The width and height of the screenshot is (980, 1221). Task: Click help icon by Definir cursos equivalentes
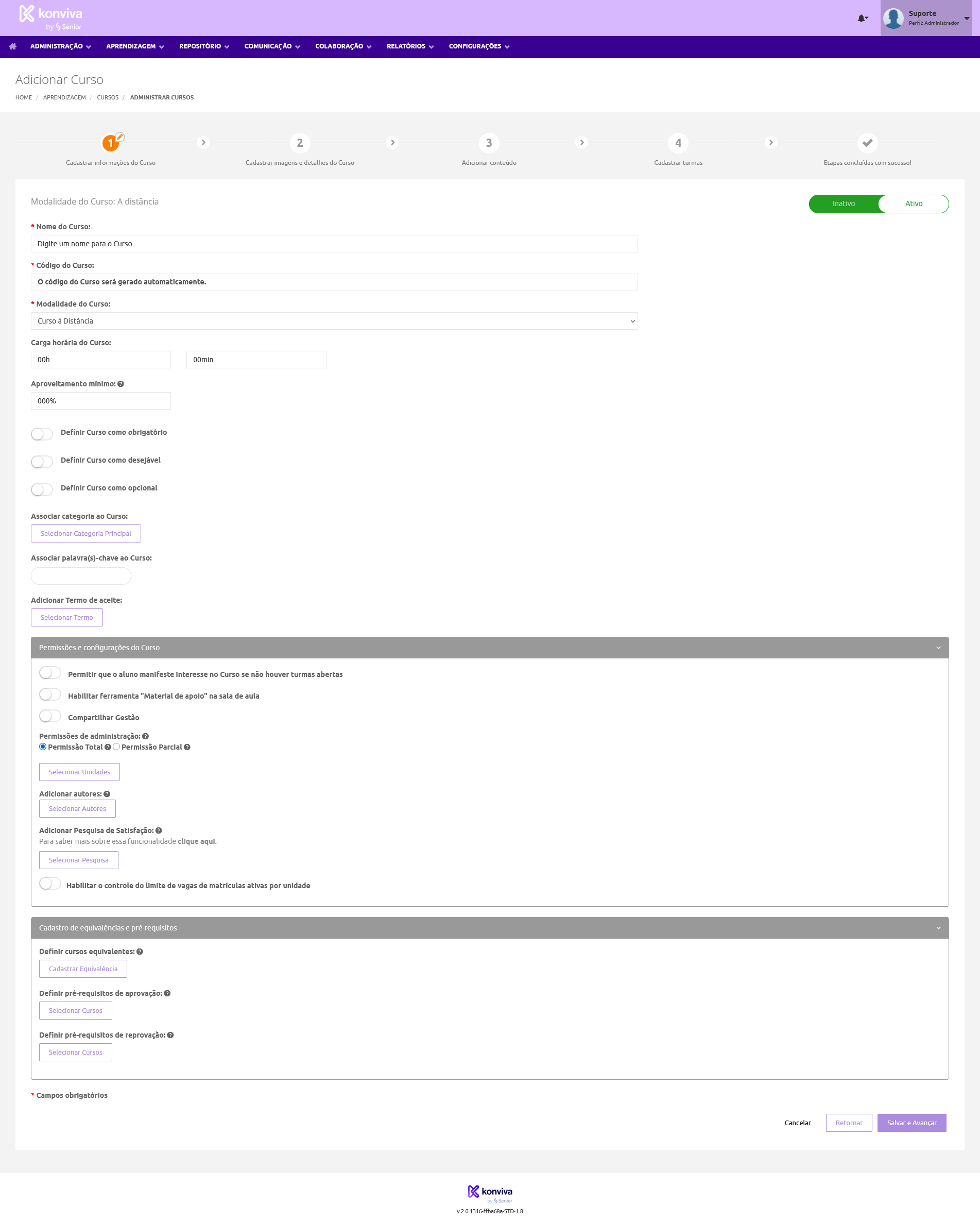140,952
